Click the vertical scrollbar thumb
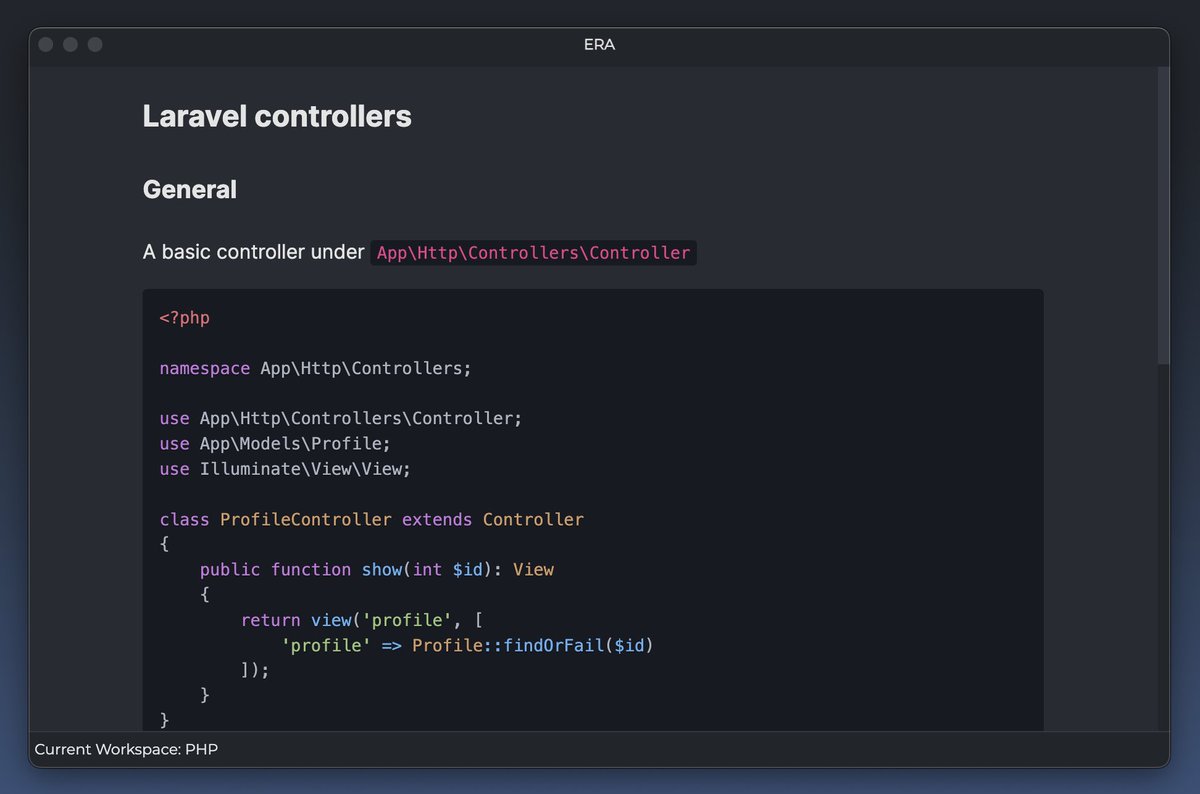This screenshot has height=794, width=1200. click(1163, 215)
